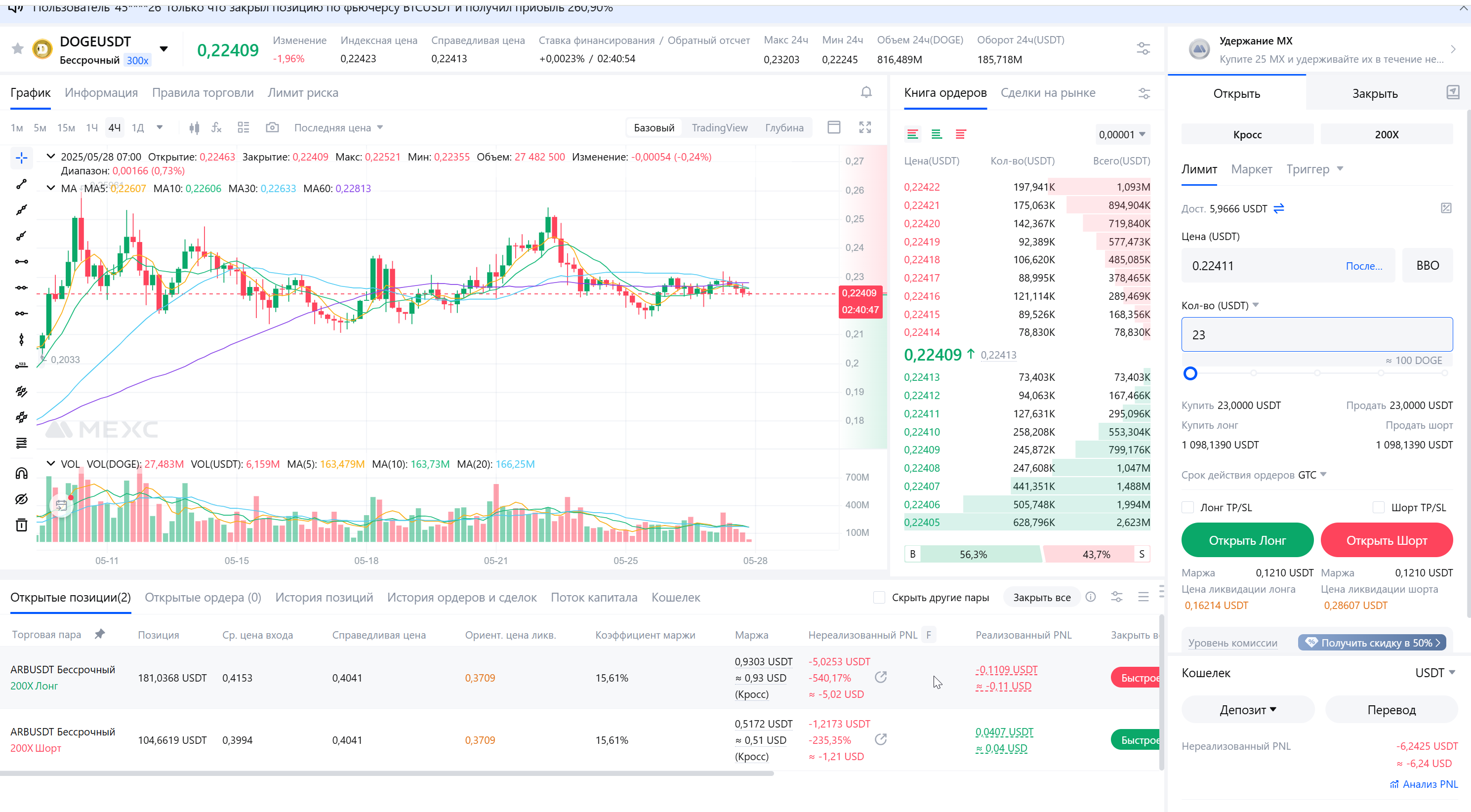The height and width of the screenshot is (812, 1471).
Task: Open price alert bell icon
Action: coord(866,92)
